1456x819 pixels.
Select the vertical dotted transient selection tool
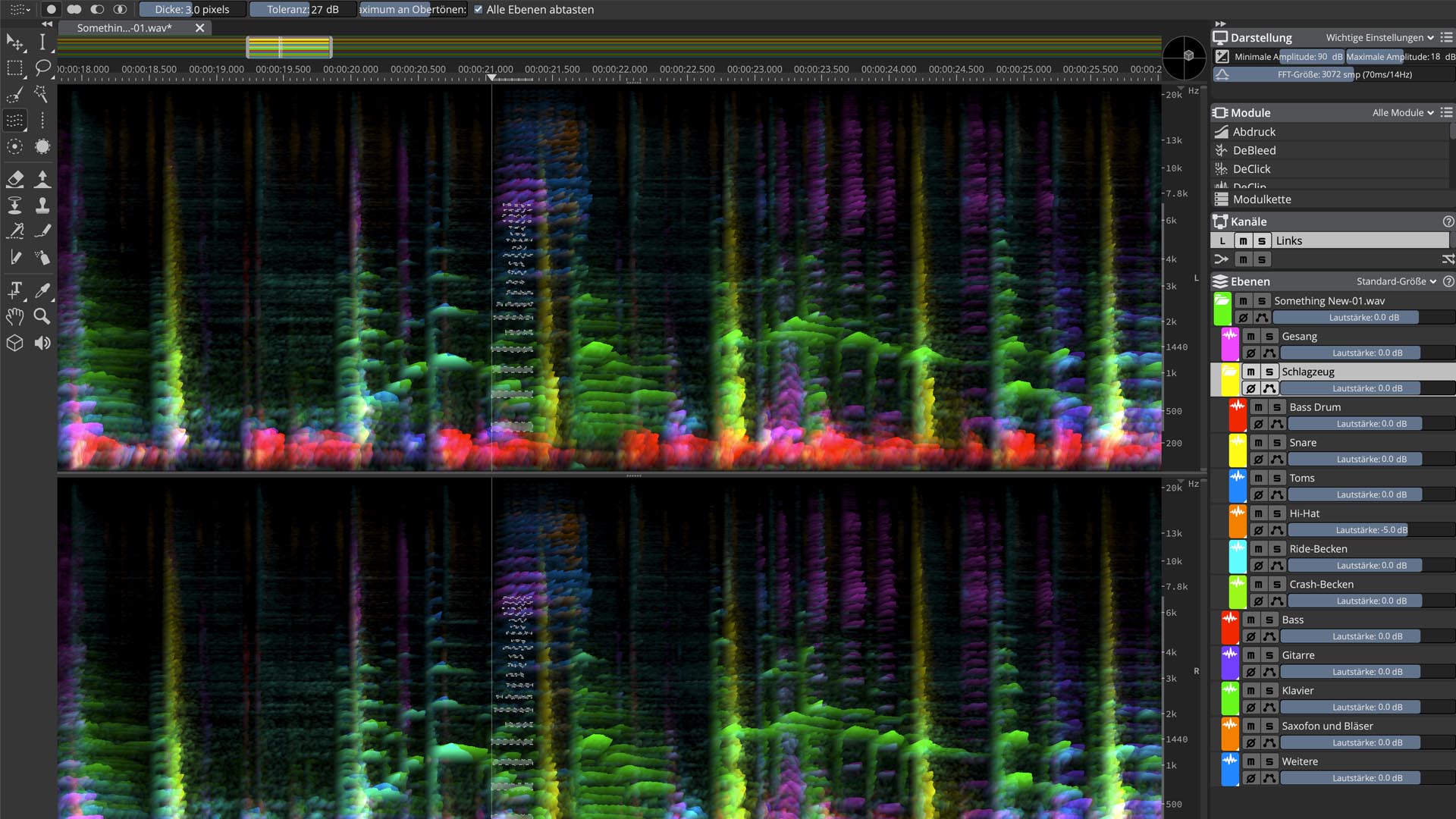pyautogui.click(x=42, y=121)
